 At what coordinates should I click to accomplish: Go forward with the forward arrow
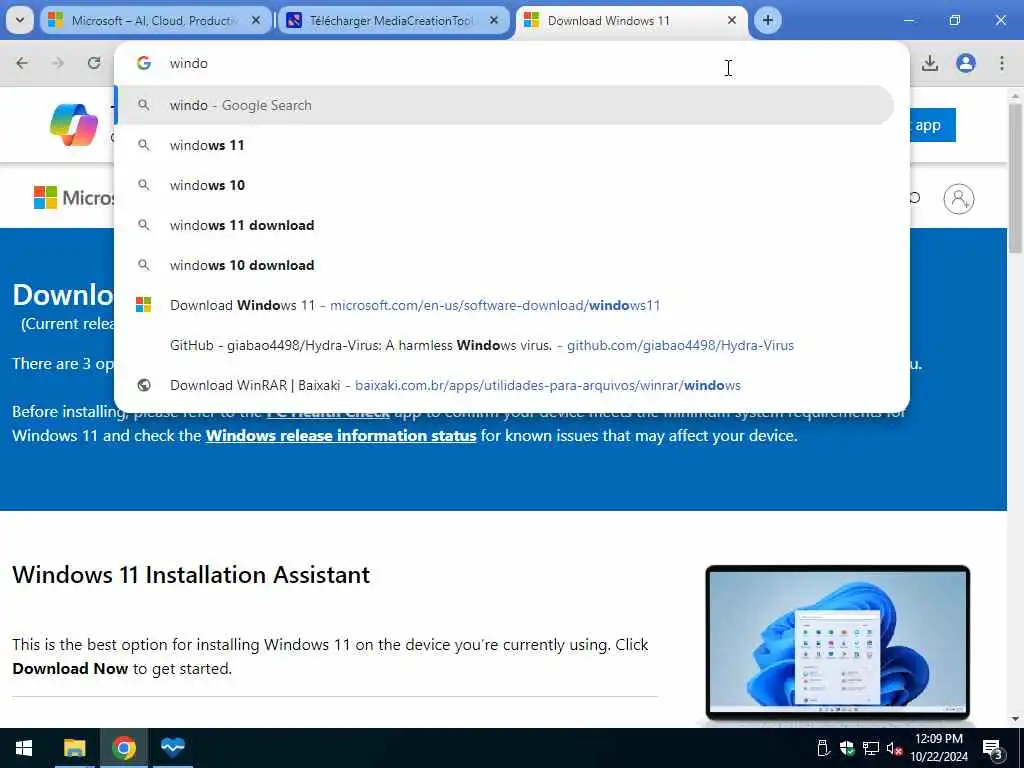pyautogui.click(x=58, y=63)
